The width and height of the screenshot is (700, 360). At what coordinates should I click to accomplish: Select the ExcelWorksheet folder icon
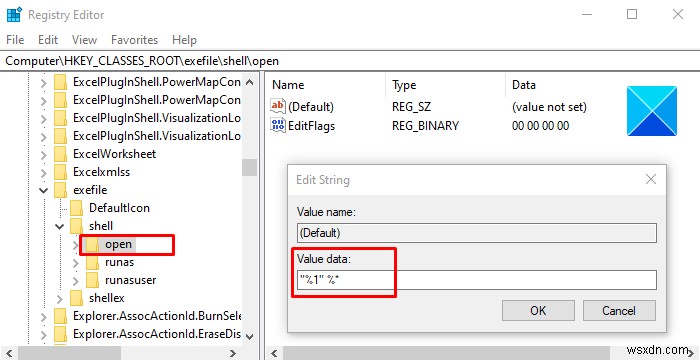[60, 154]
